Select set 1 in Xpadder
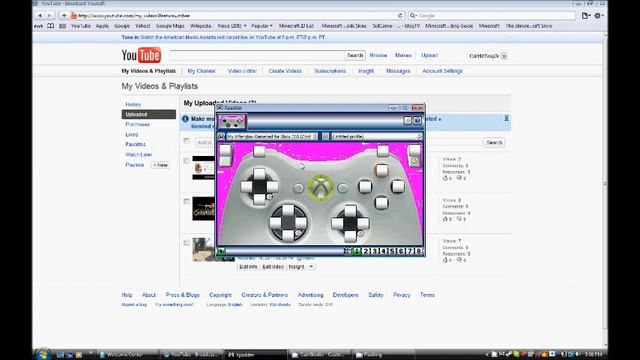640x360 pixels. 357,251
